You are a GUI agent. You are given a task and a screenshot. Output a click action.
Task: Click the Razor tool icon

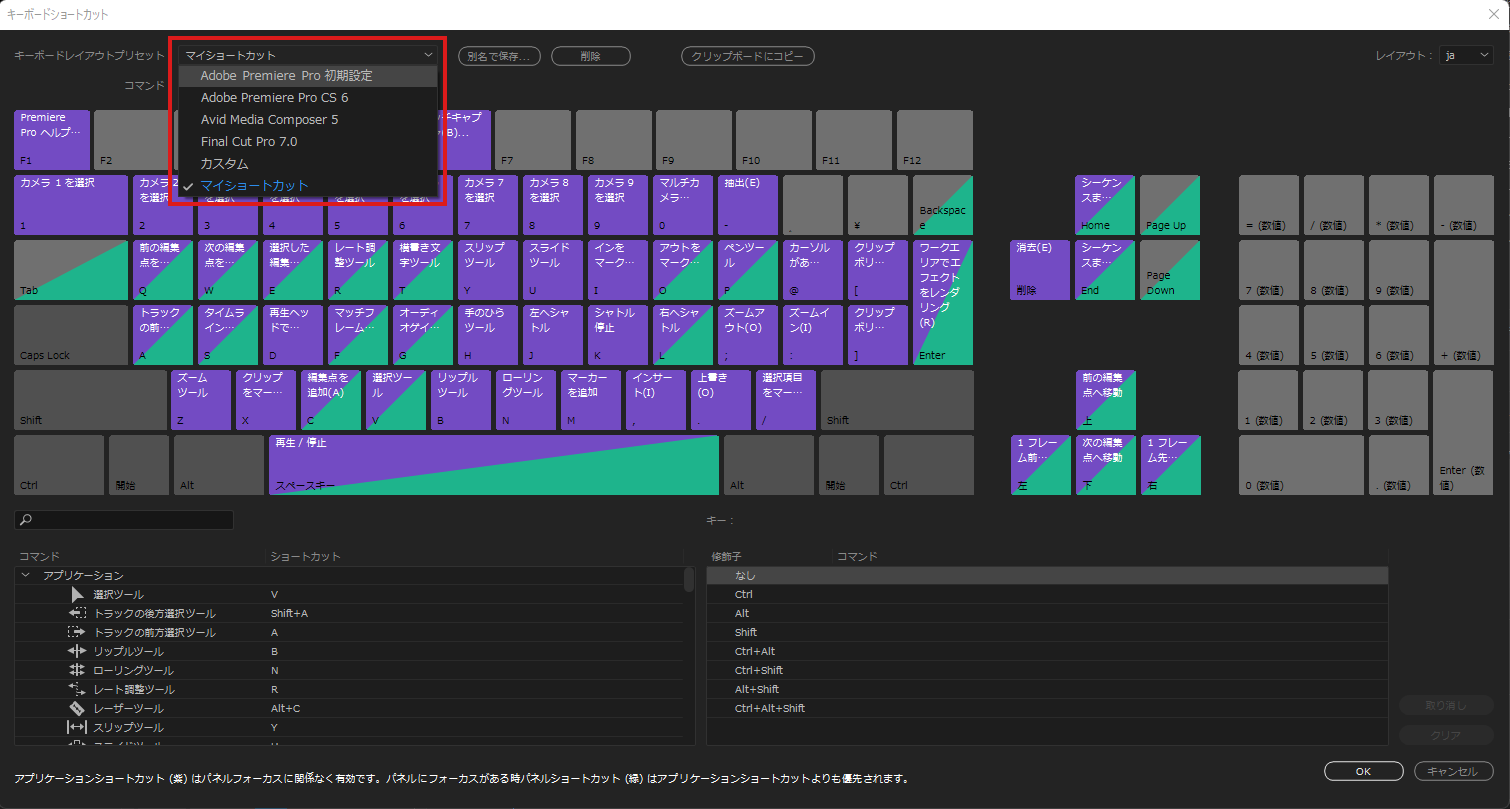pos(77,709)
